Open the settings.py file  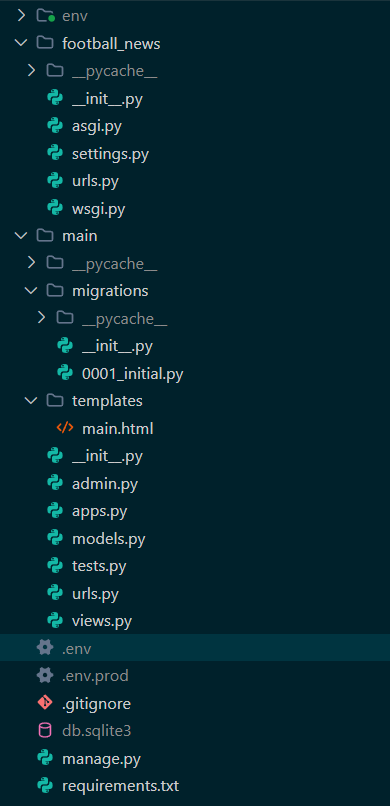coord(110,154)
